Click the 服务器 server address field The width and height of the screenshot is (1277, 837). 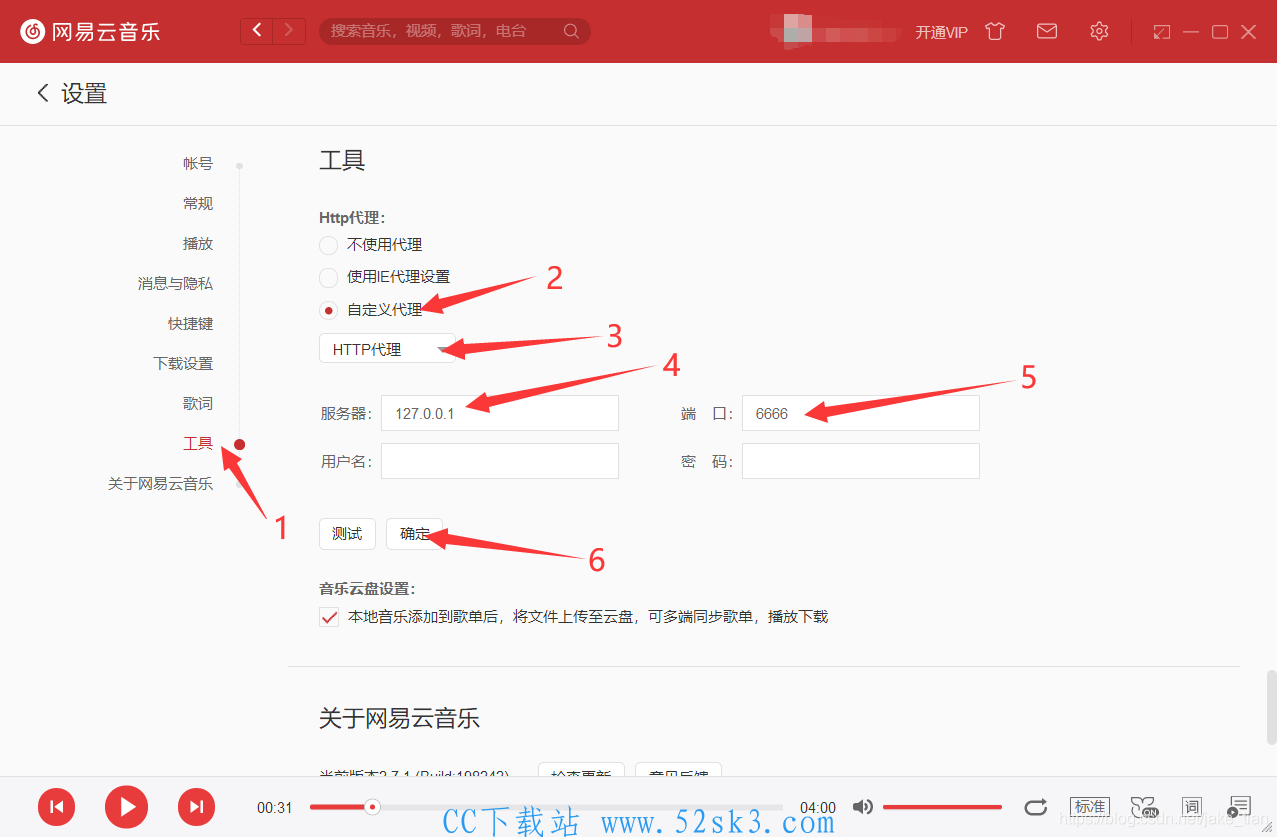pos(500,413)
